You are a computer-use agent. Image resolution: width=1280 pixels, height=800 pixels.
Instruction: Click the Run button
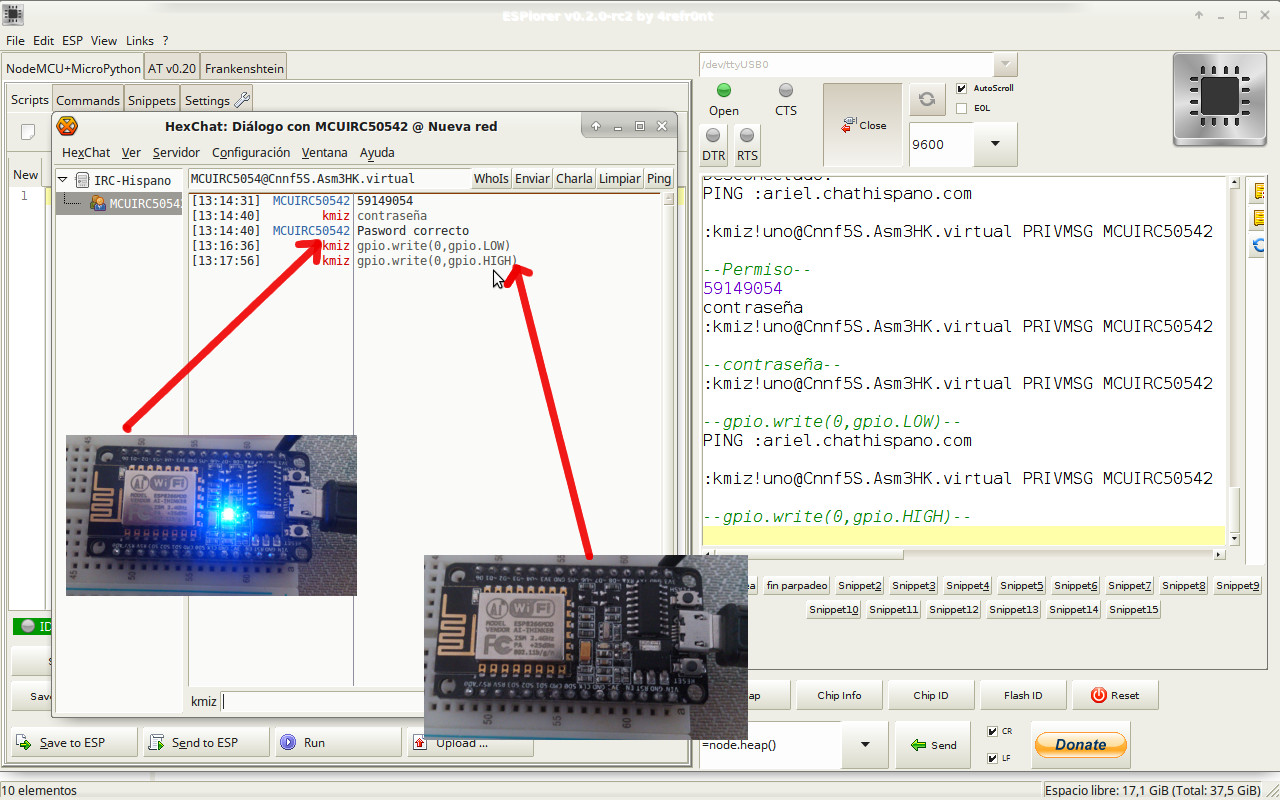point(338,743)
